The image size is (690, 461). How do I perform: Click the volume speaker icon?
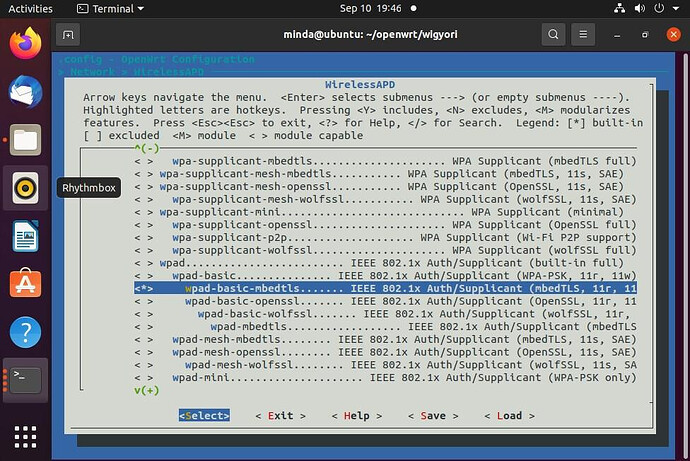pyautogui.click(x=639, y=8)
